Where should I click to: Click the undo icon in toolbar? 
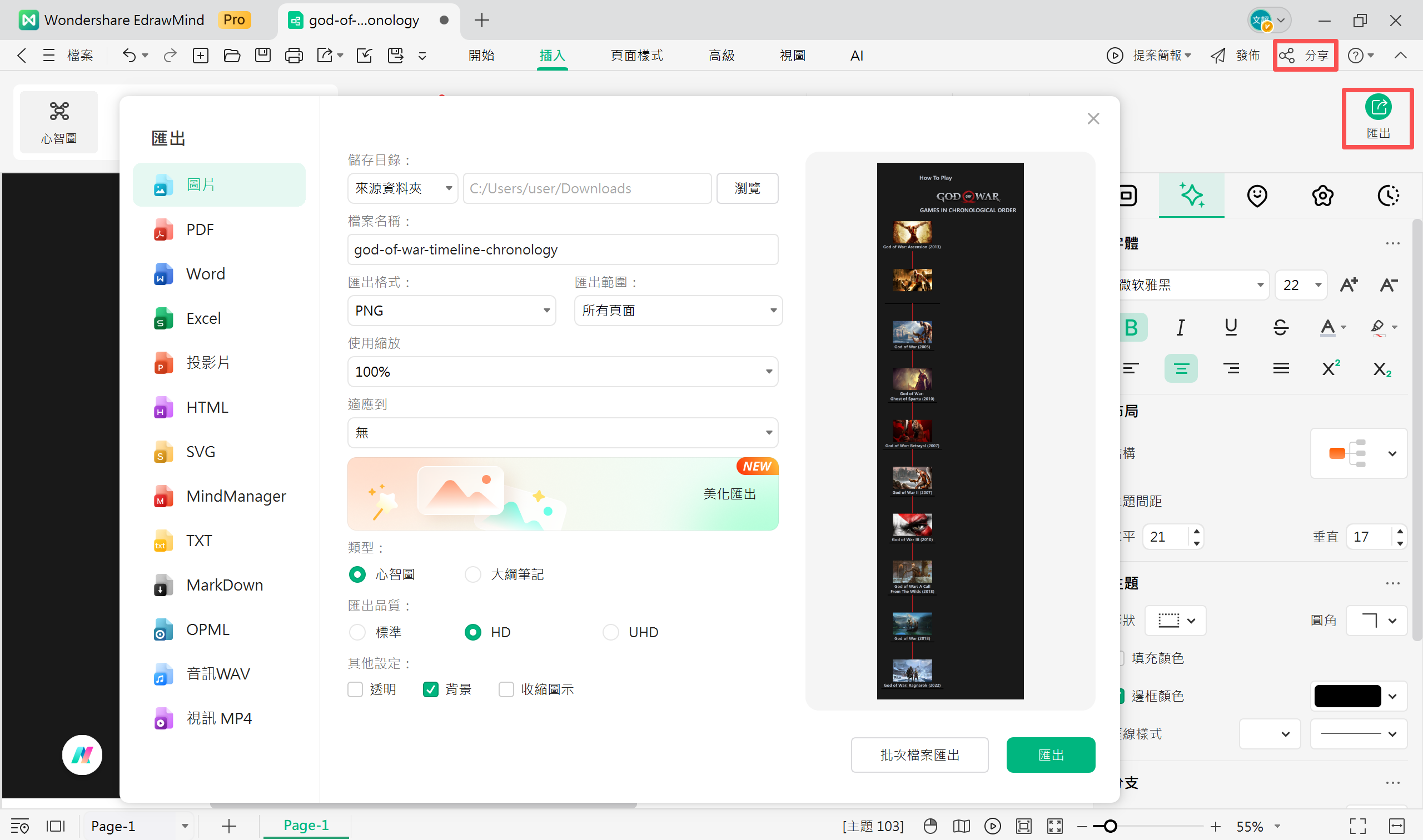pyautogui.click(x=129, y=55)
